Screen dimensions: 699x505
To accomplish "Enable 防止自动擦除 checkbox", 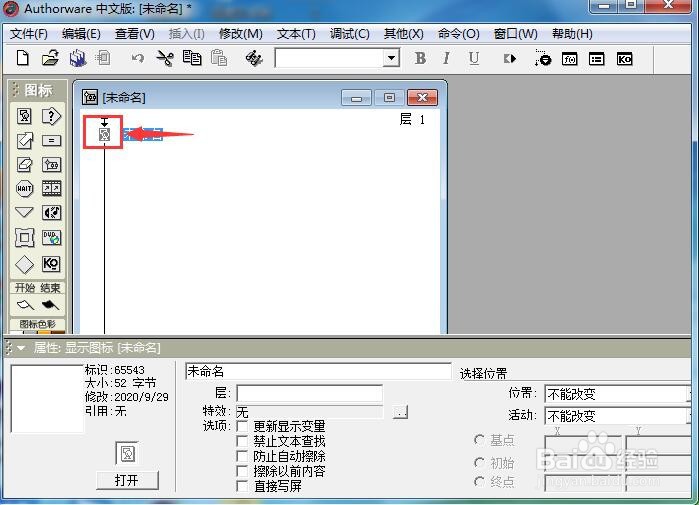I will click(242, 456).
